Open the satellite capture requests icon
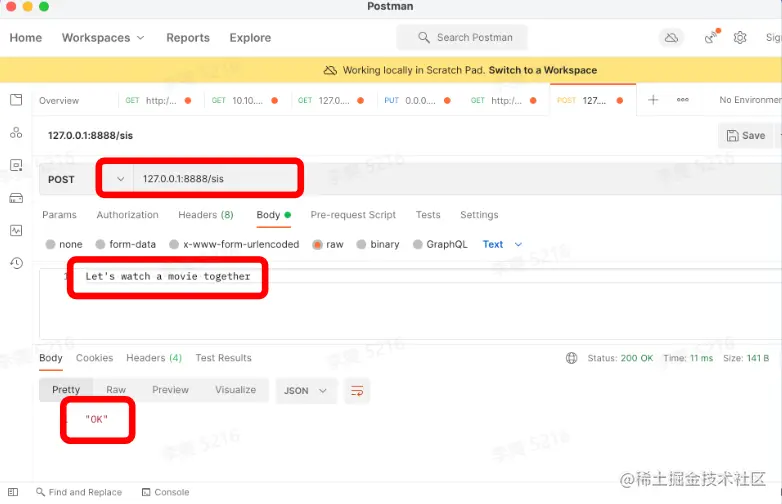 coord(712,37)
